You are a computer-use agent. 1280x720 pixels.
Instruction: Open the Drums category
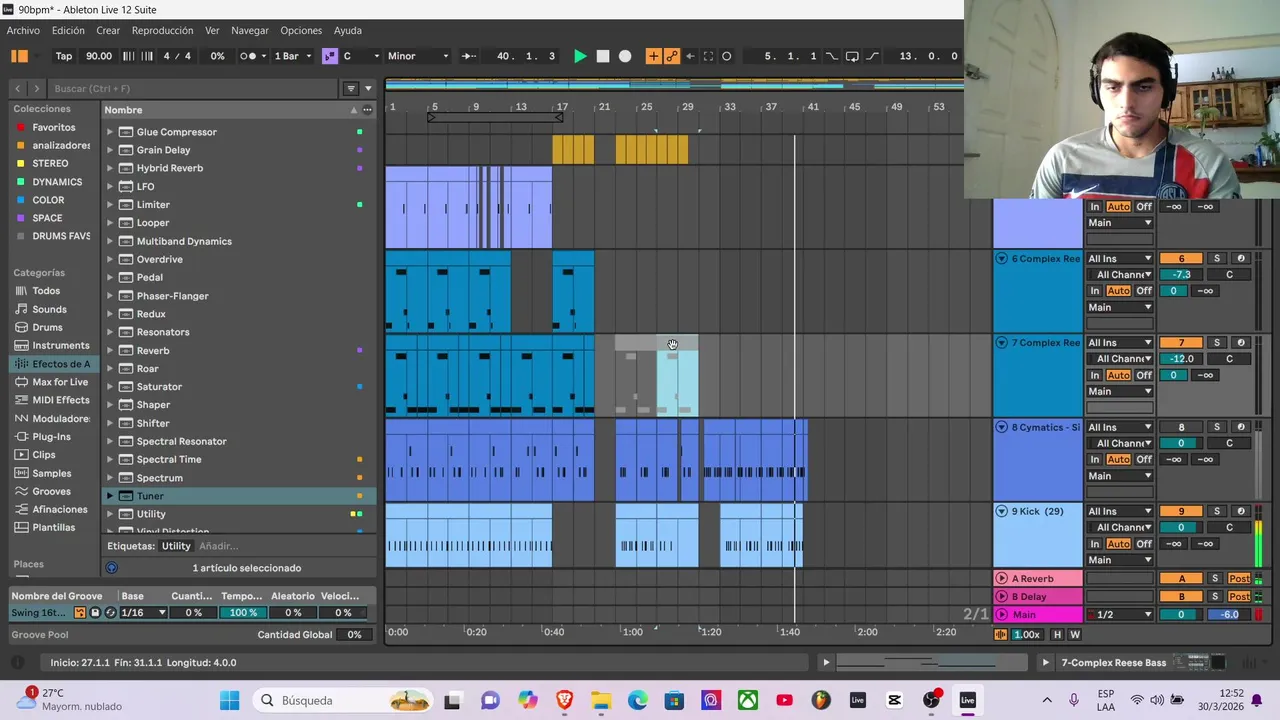click(47, 327)
